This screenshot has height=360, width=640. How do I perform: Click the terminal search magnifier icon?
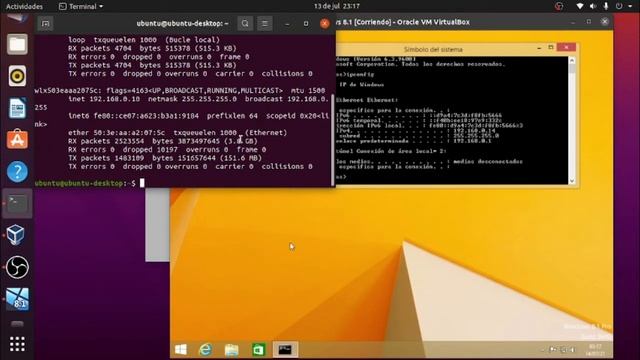[x=245, y=24]
